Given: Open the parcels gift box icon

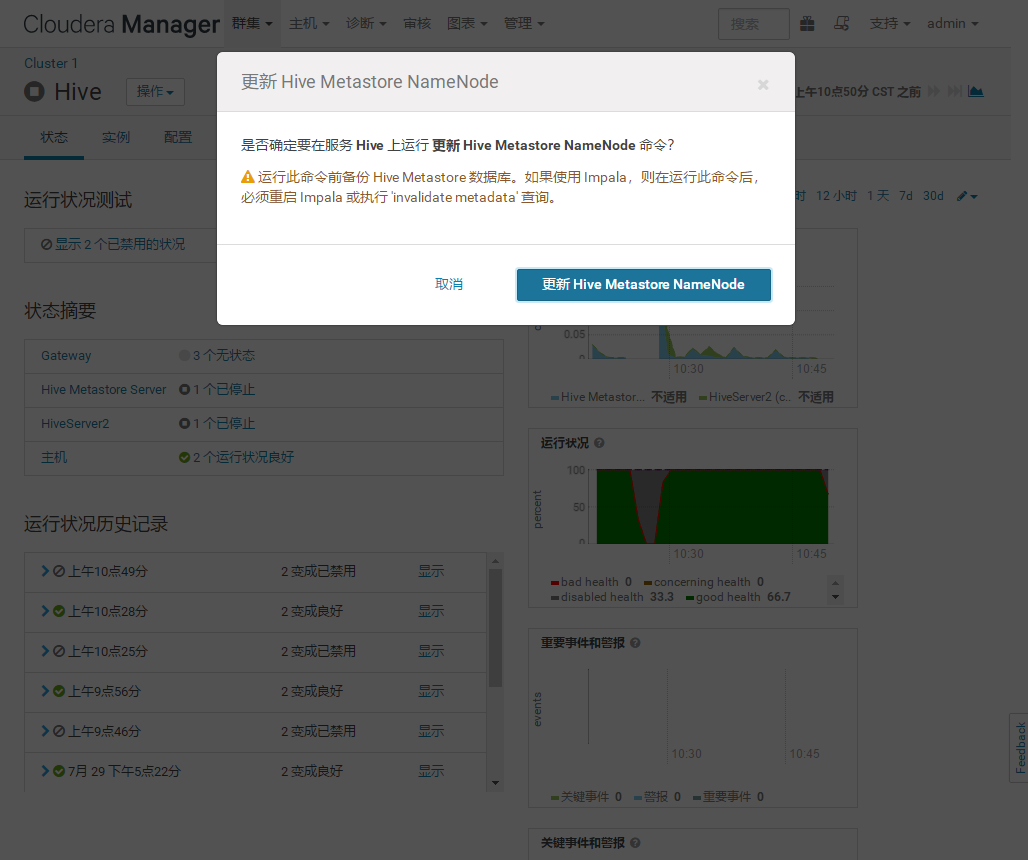Looking at the screenshot, I should click(807, 24).
